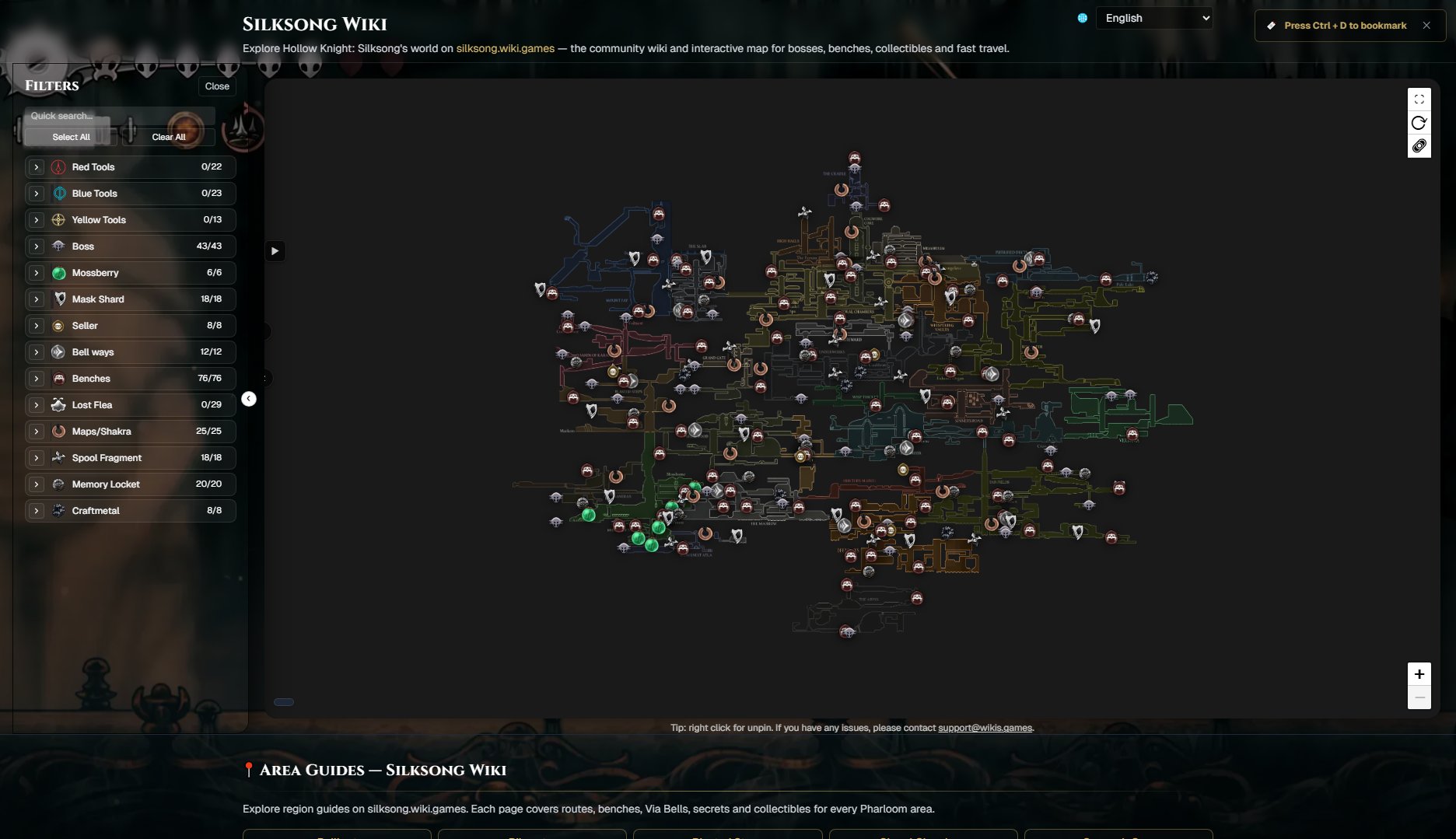
Task: Click the pill-shaped icon below reset
Action: coord(1419,146)
